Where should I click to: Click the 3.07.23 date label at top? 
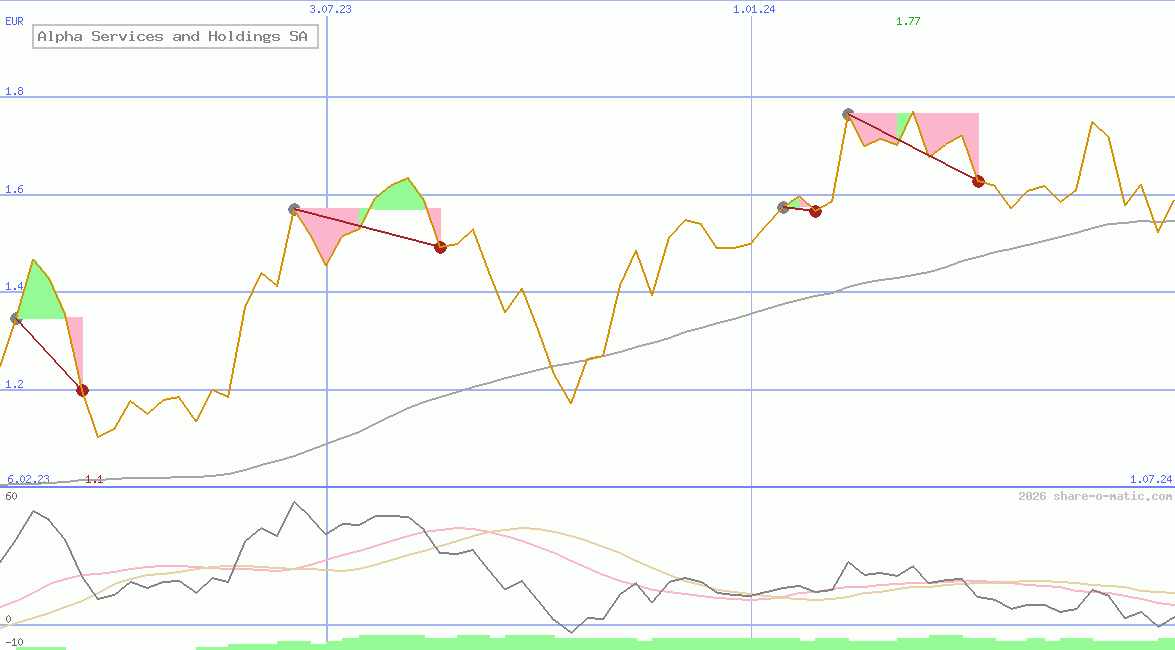click(330, 9)
